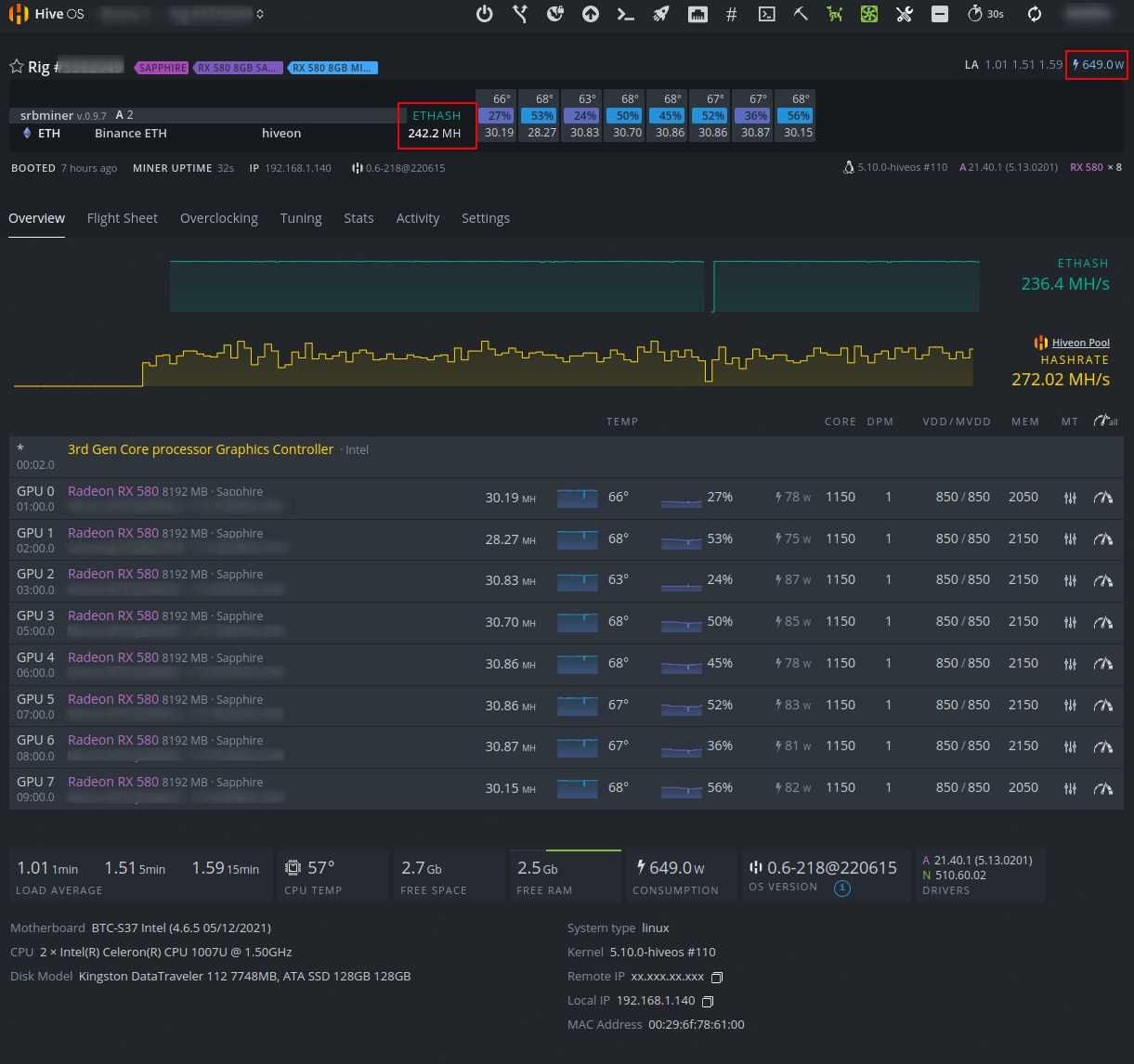Click the ETHASH 242.2 MH total hashrate
Screen dimensions: 1134x1064
coord(437,124)
